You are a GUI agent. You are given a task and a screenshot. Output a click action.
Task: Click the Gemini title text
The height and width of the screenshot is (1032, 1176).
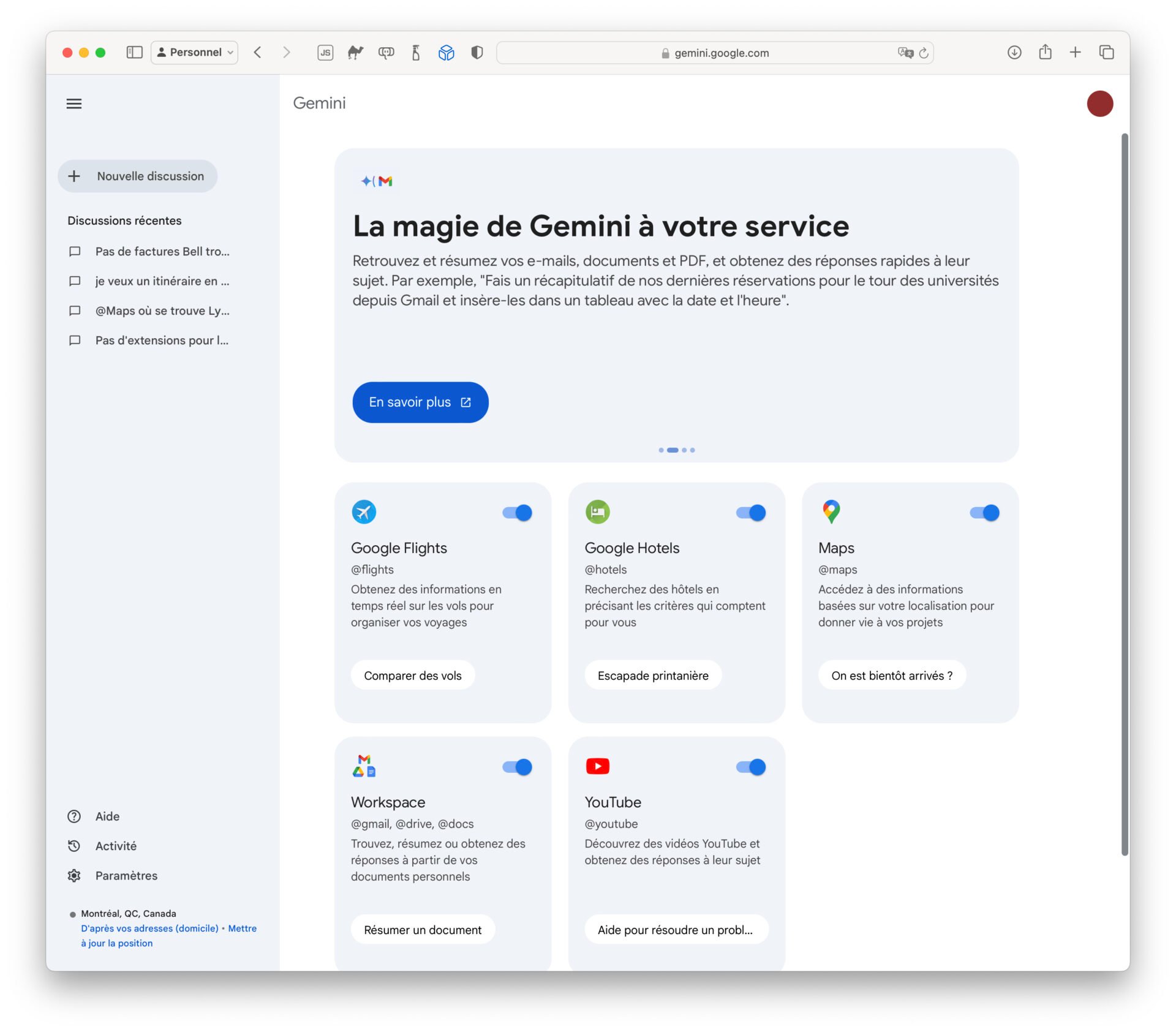pos(319,104)
